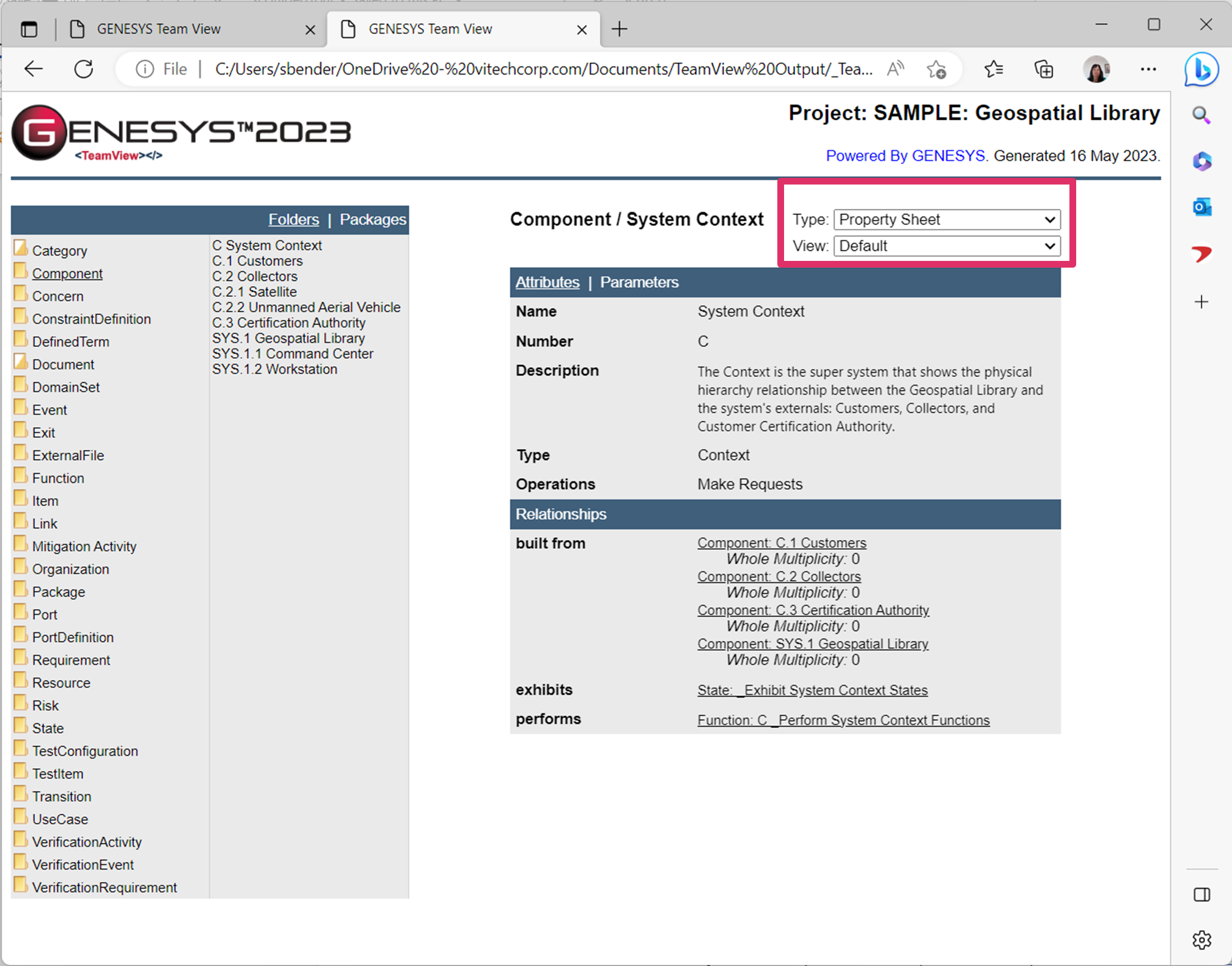Switch to first GENESYS Team View tab

pos(159,29)
